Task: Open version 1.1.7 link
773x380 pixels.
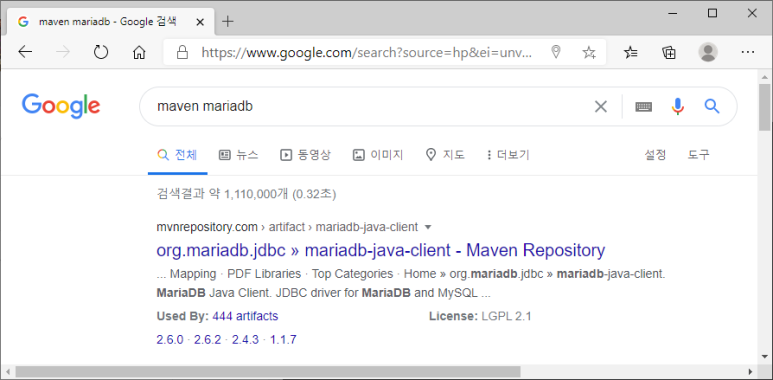Action: click(283, 340)
